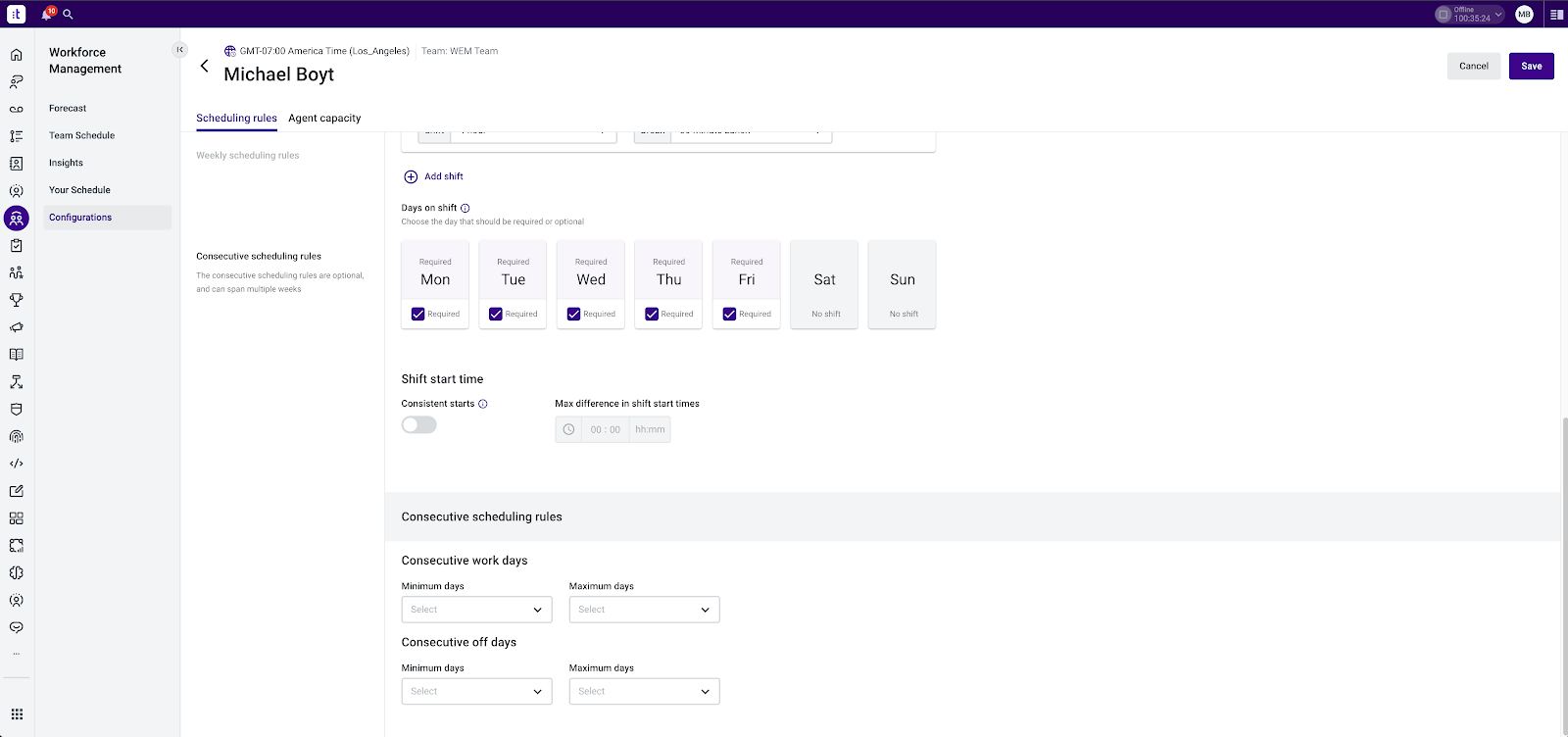Click the code brackets icon in sidebar
Screen dimensions: 1568x737
pos(17,464)
